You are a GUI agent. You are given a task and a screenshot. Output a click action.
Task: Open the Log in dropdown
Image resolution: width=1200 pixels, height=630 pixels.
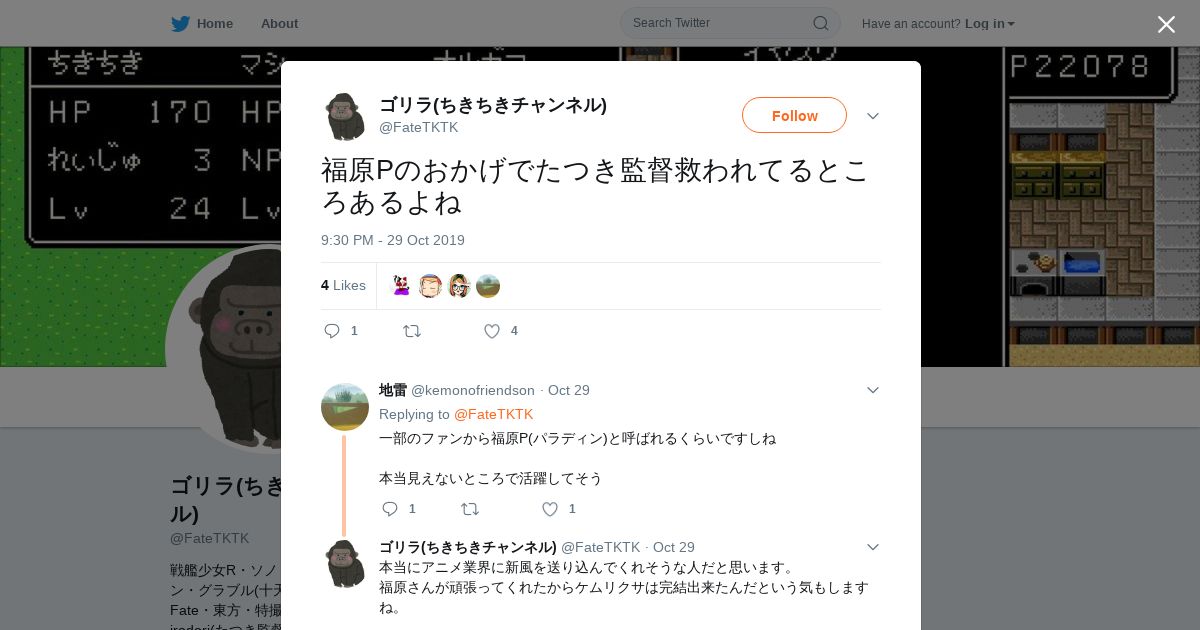coord(990,24)
